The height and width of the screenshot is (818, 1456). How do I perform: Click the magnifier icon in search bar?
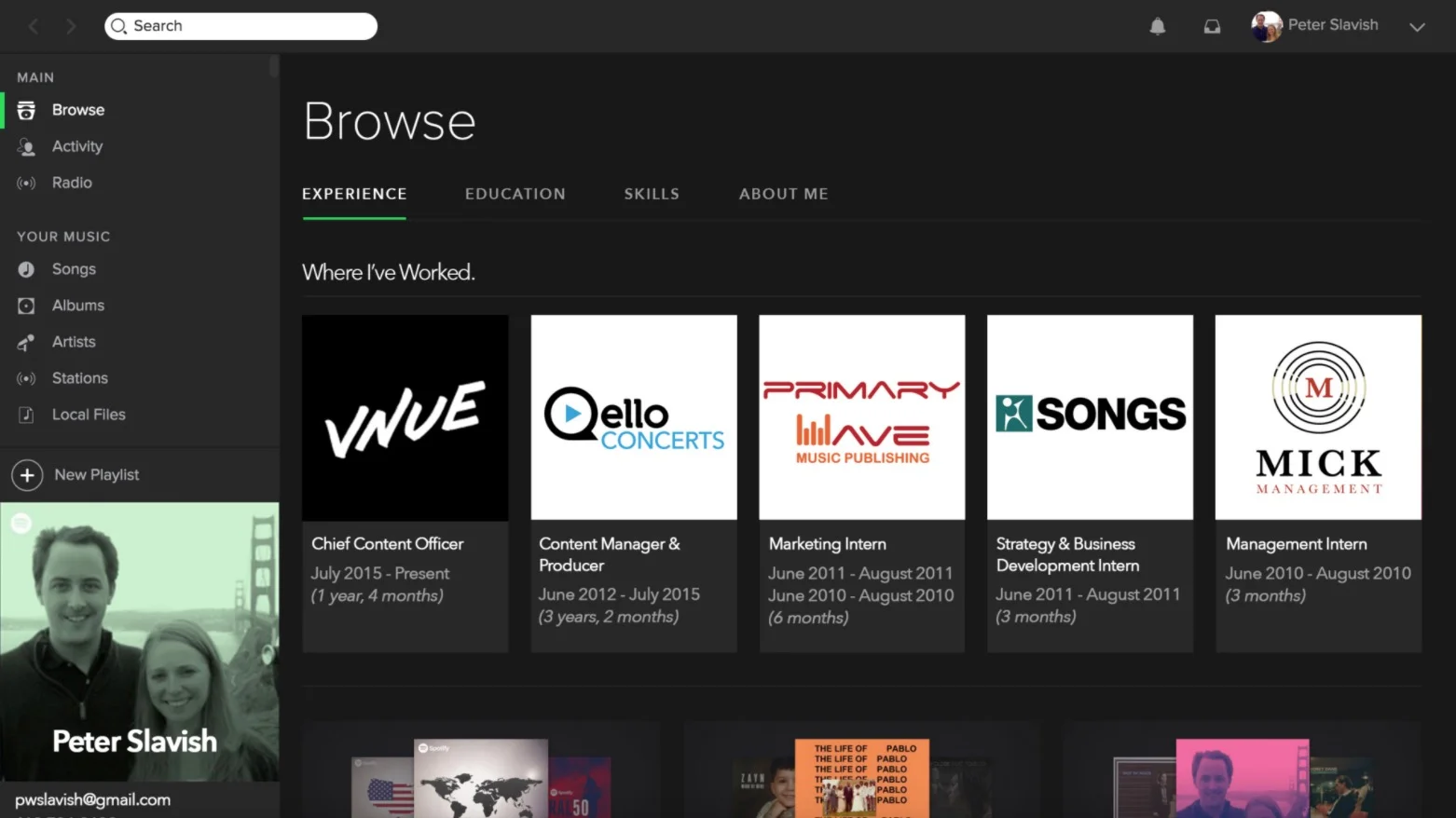[118, 26]
